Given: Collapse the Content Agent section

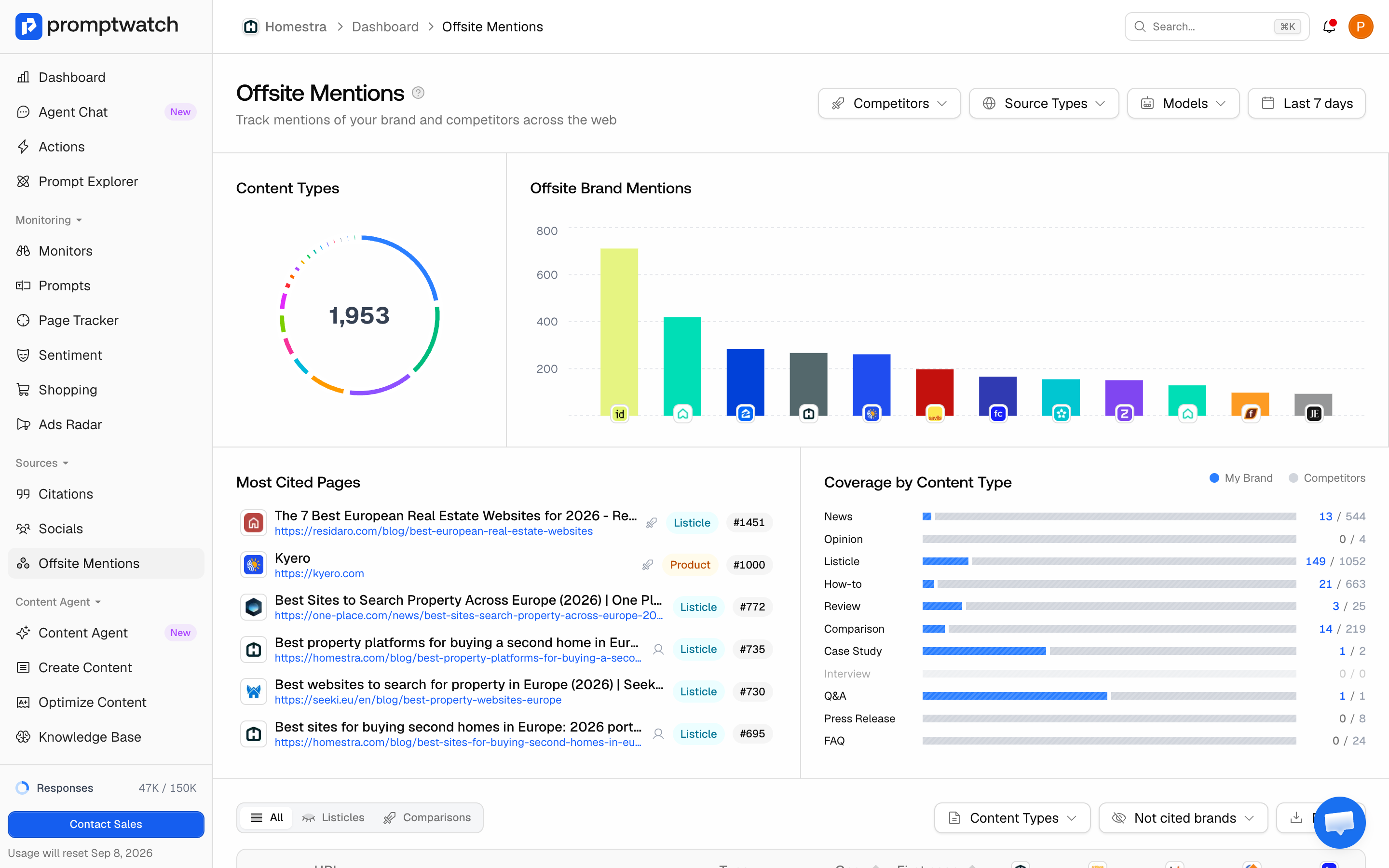Looking at the screenshot, I should pos(58,602).
